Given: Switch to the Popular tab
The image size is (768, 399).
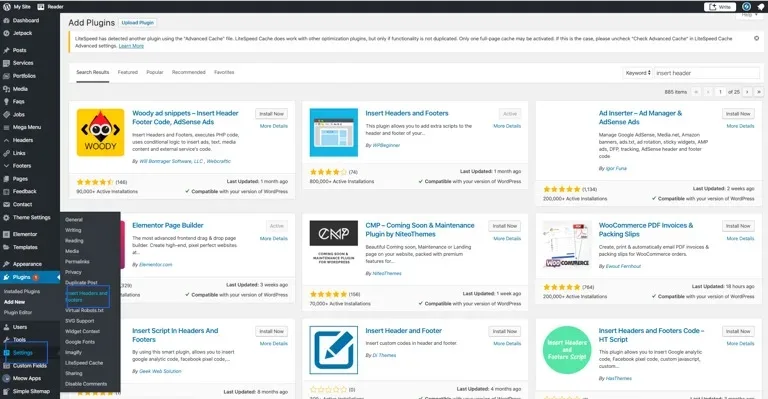Looking at the screenshot, I should point(155,72).
